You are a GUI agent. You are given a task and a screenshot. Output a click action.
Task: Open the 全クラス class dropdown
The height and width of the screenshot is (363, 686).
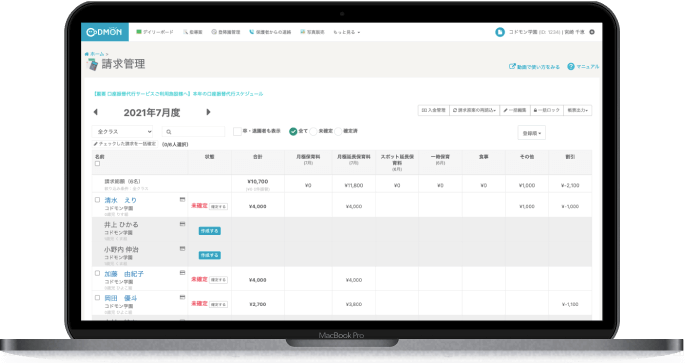pyautogui.click(x=122, y=131)
